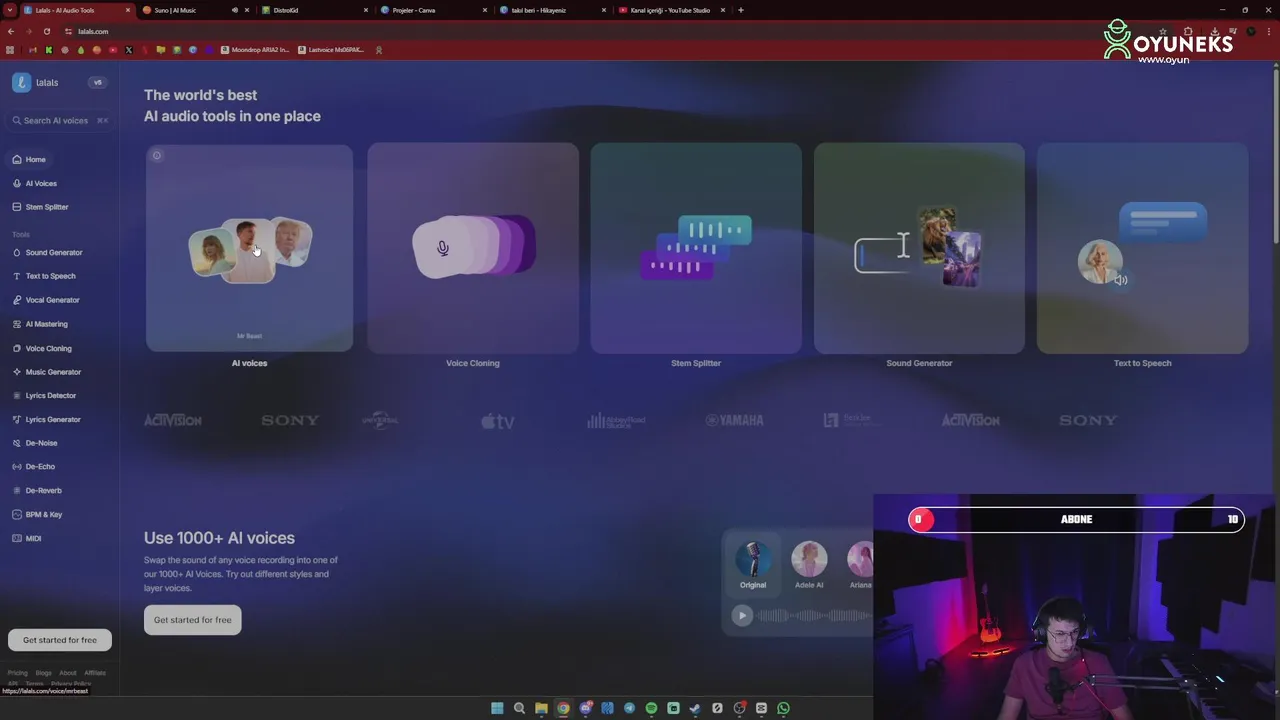Image resolution: width=1280 pixels, height=720 pixels.
Task: Go back with the browser back arrow
Action: click(x=11, y=31)
